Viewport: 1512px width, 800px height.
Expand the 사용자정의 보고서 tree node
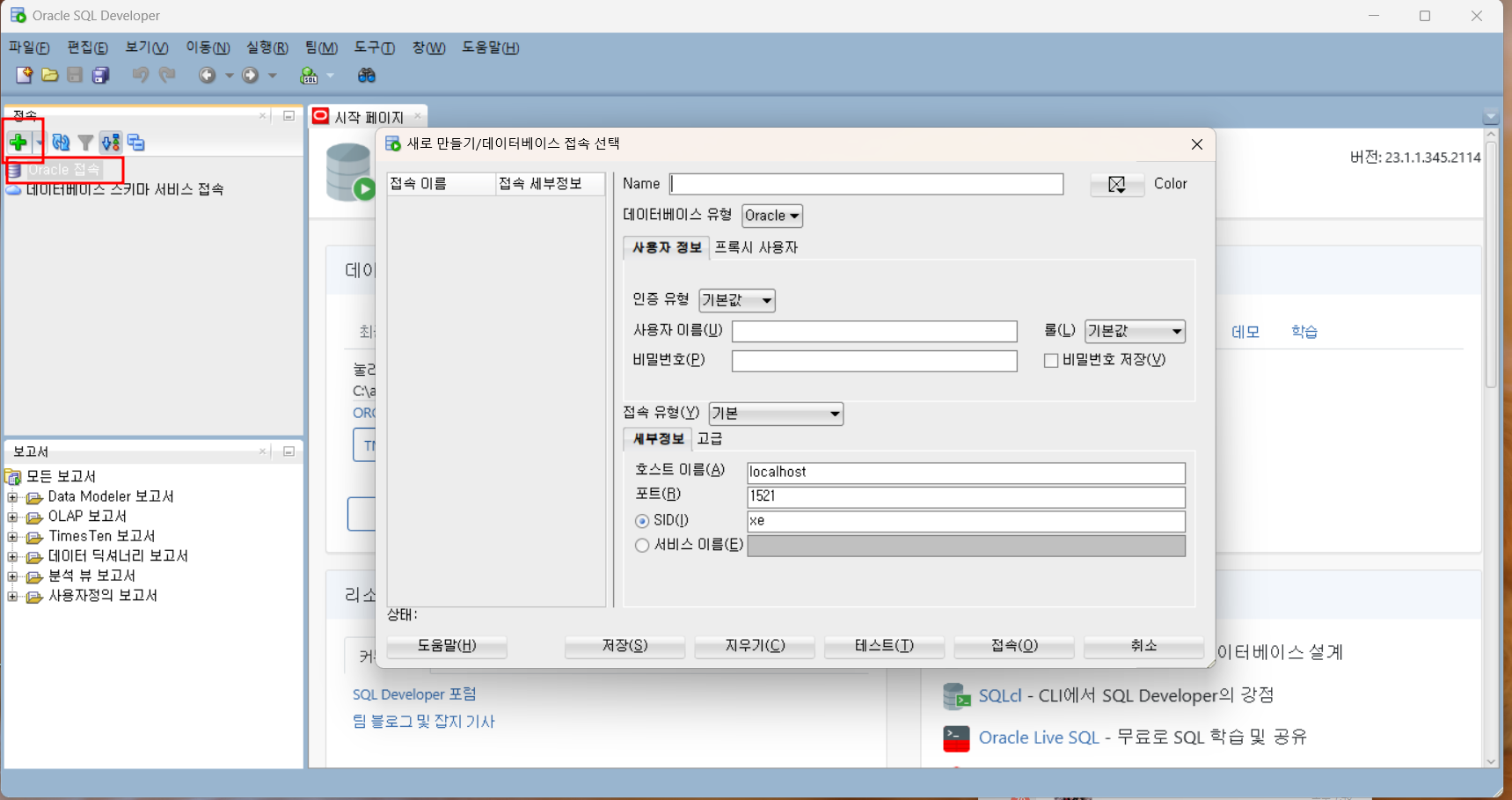point(12,596)
